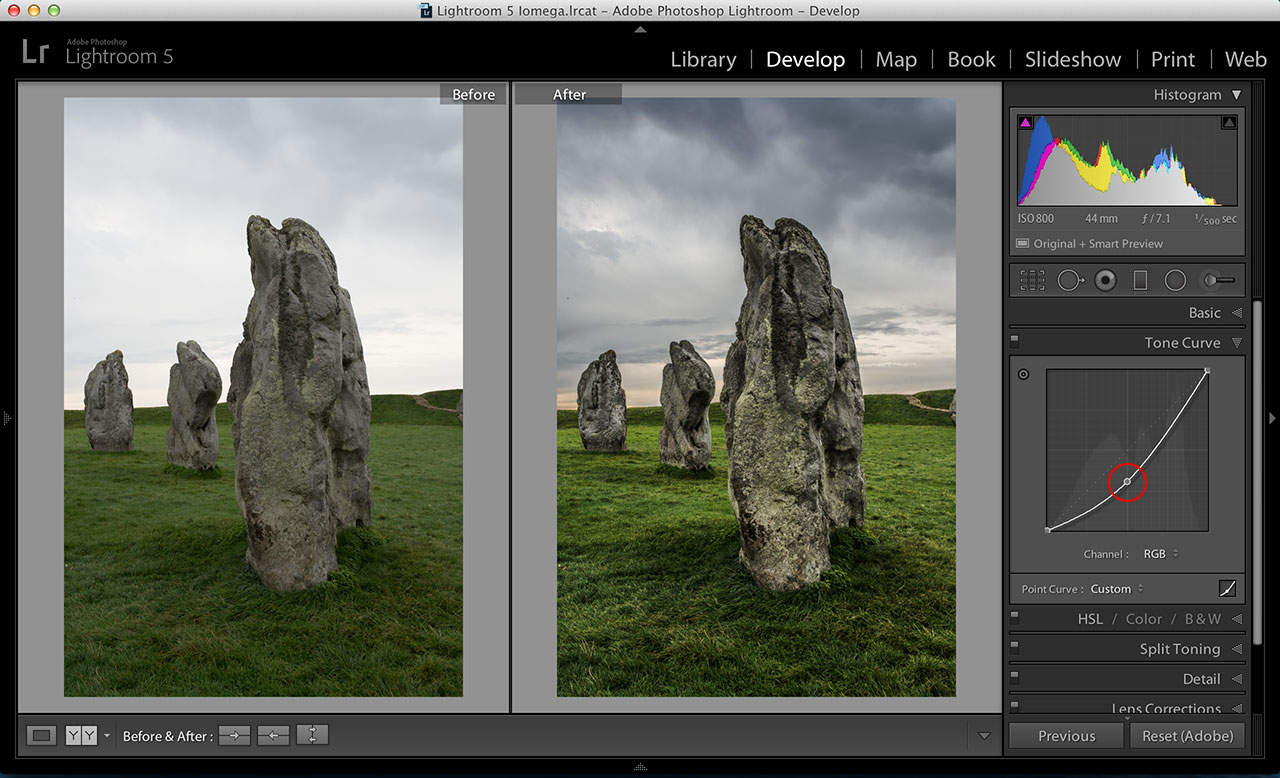Expand the Basic panel

click(1204, 313)
